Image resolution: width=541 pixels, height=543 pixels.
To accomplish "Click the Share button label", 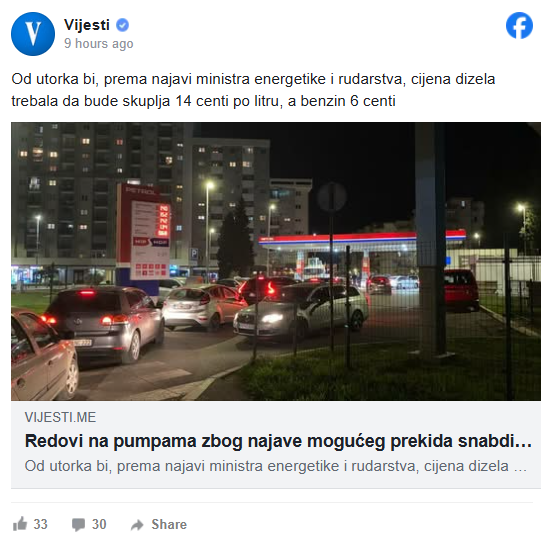I will [169, 524].
